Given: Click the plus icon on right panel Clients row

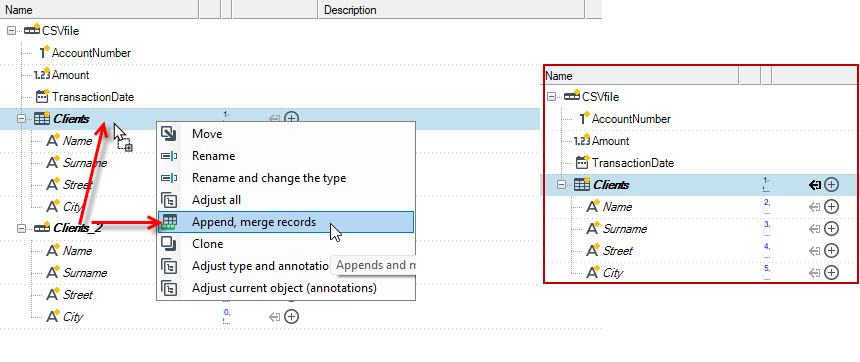Looking at the screenshot, I should pyautogui.click(x=832, y=185).
